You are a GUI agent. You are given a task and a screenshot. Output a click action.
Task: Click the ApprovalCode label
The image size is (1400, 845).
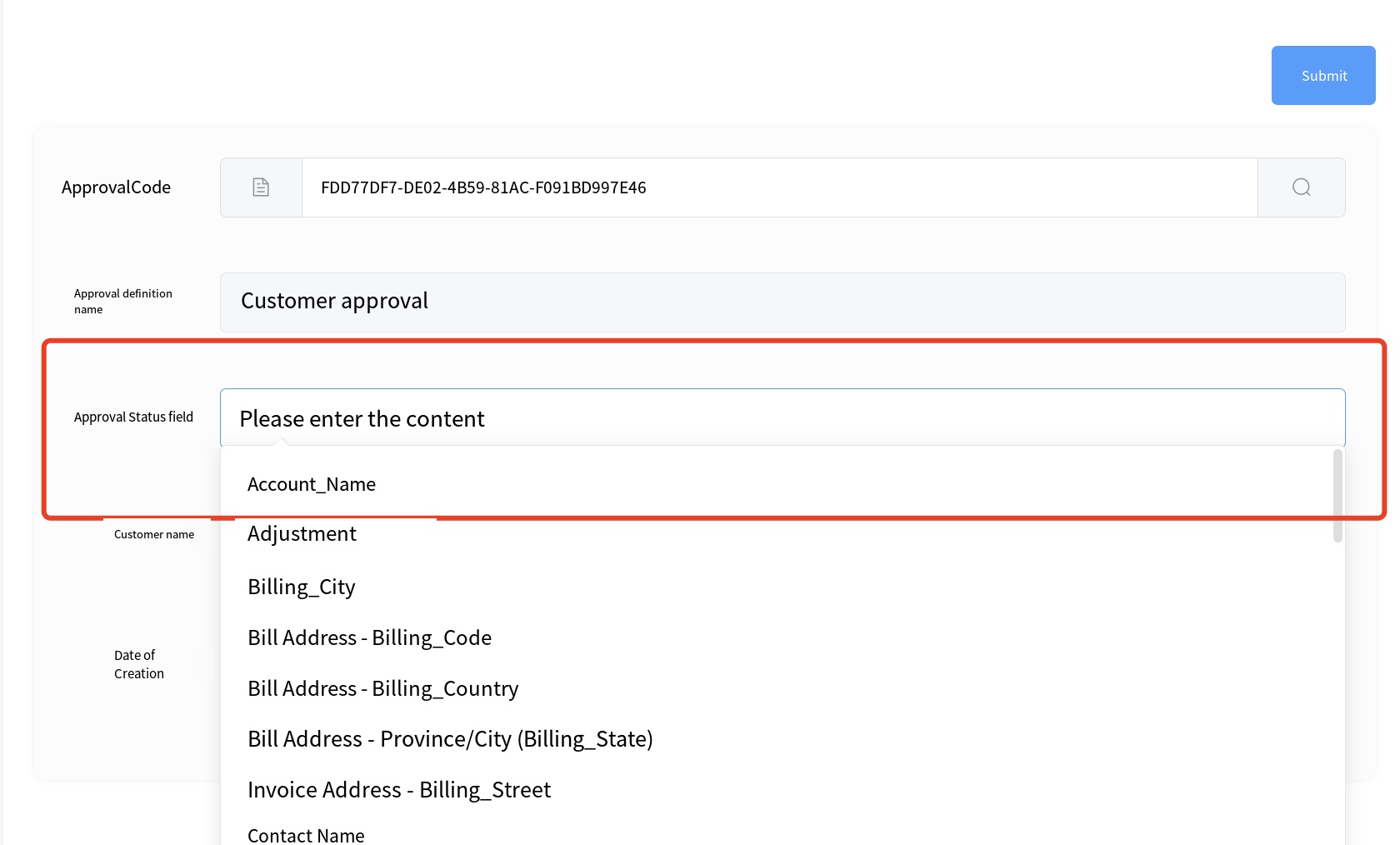116,187
